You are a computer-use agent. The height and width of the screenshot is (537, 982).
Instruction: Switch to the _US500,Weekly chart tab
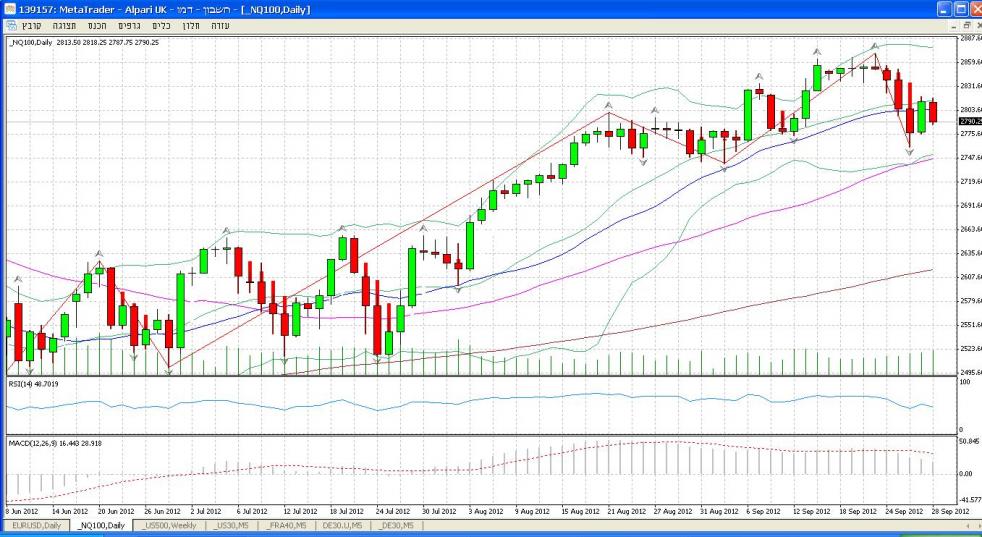point(170,525)
